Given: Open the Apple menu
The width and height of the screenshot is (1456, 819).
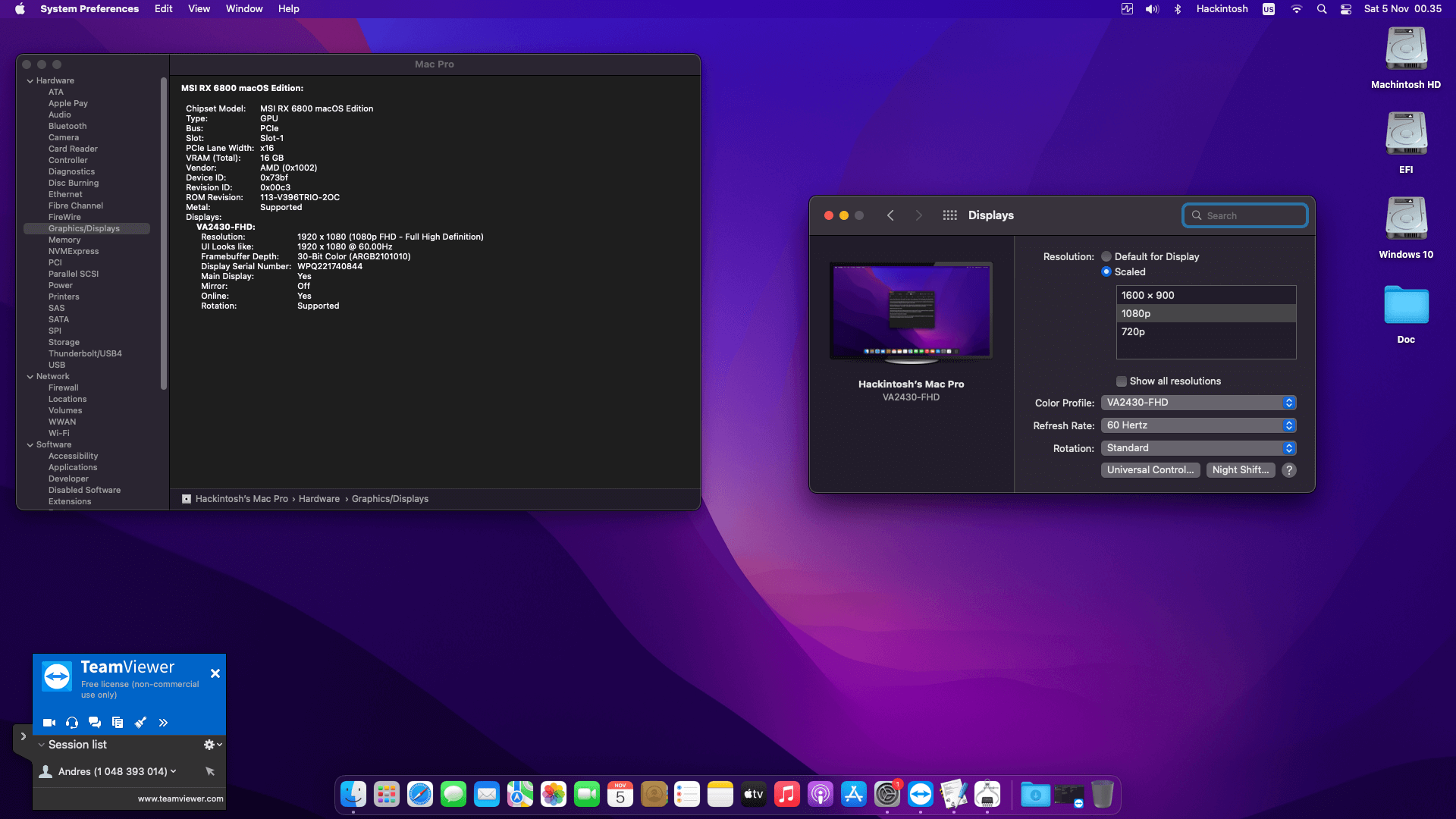Looking at the screenshot, I should (20, 9).
